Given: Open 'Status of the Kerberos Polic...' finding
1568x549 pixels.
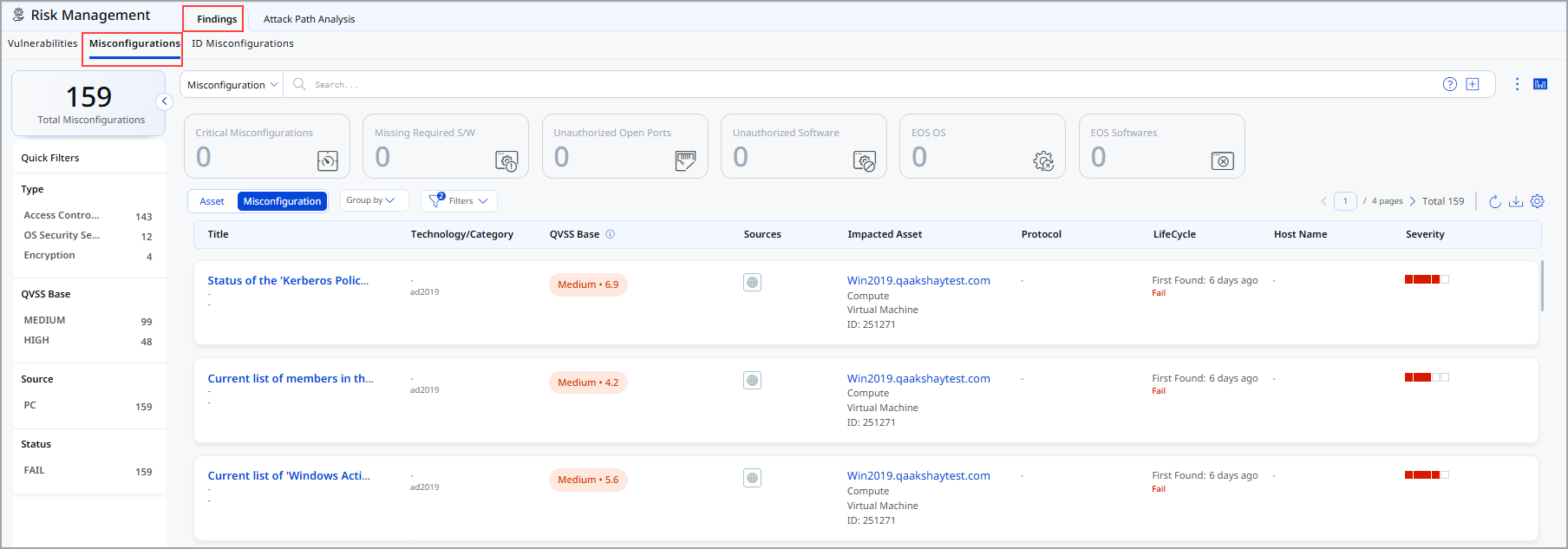Looking at the screenshot, I should (288, 281).
